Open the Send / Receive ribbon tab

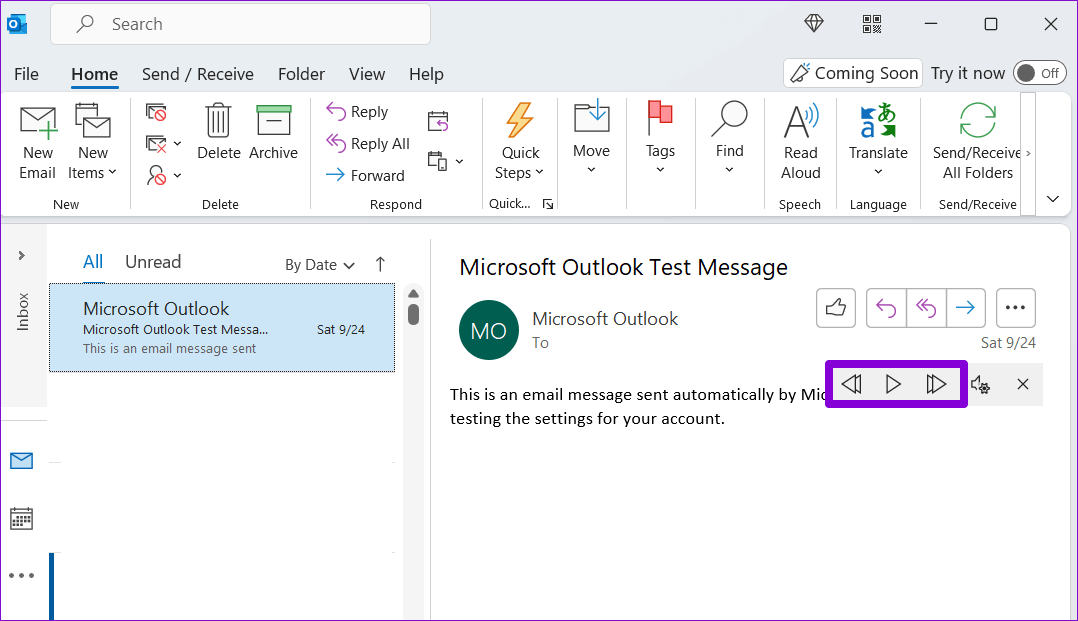[x=197, y=74]
